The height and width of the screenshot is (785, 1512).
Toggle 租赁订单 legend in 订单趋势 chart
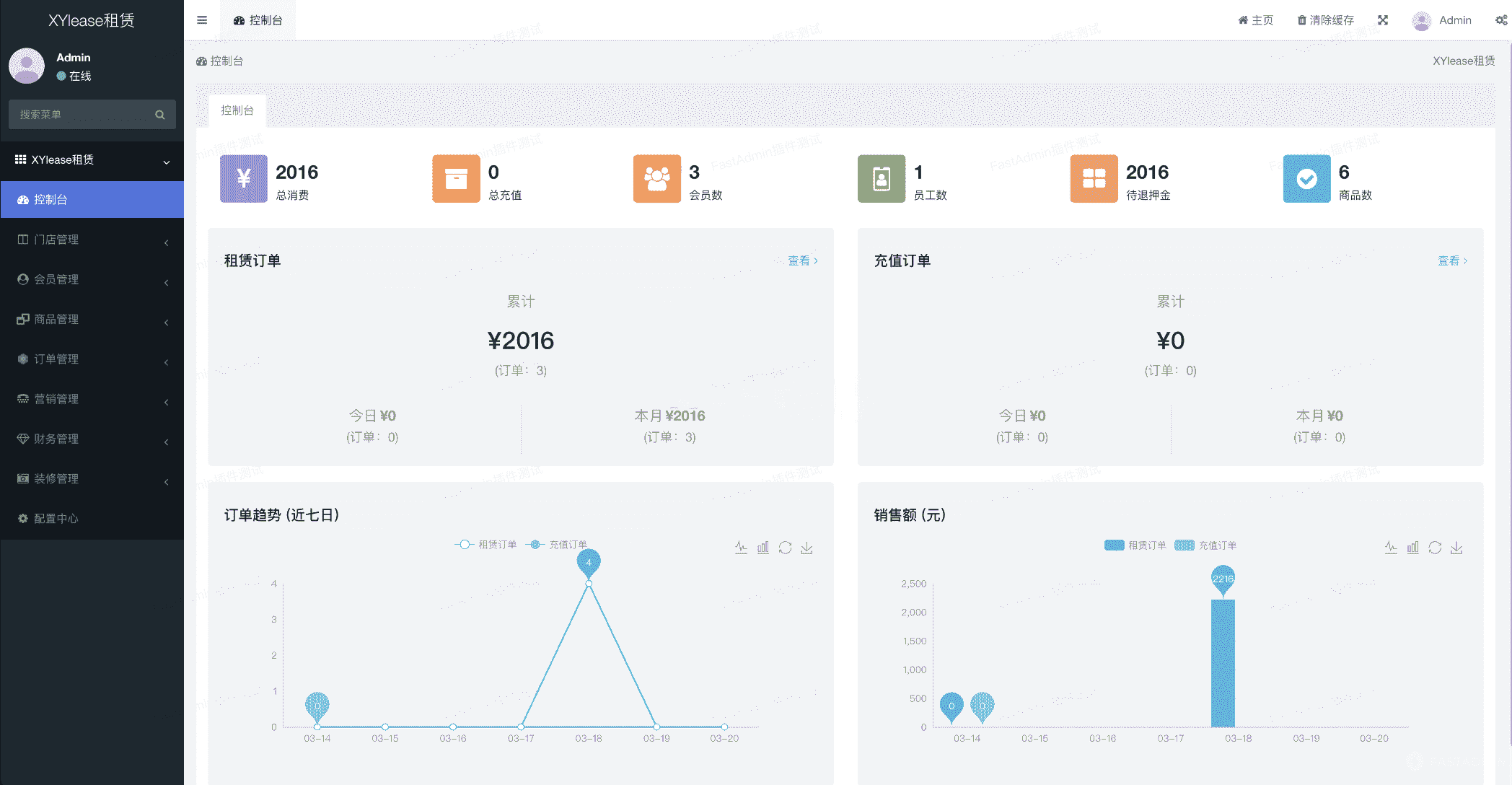[485, 545]
